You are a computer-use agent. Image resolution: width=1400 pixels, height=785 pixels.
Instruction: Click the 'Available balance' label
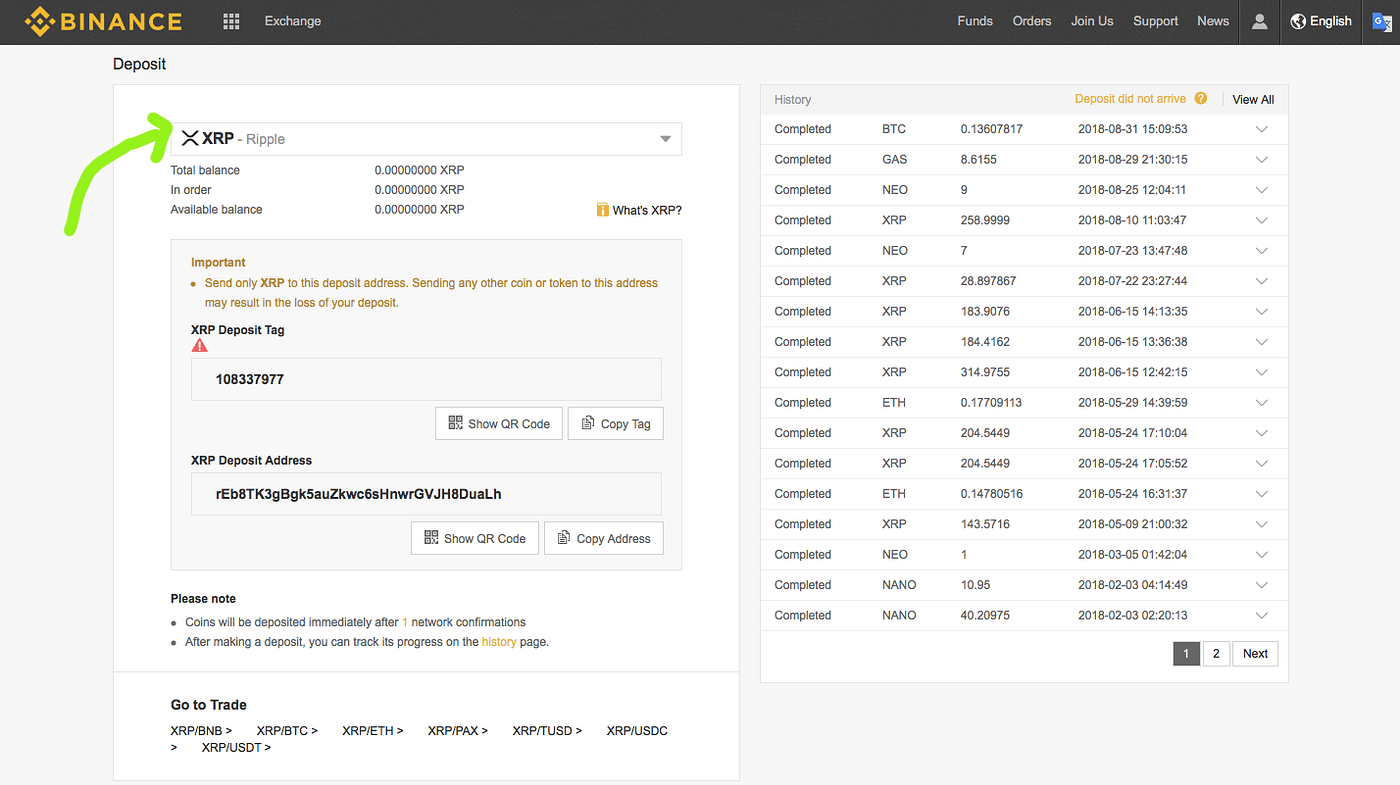point(217,210)
